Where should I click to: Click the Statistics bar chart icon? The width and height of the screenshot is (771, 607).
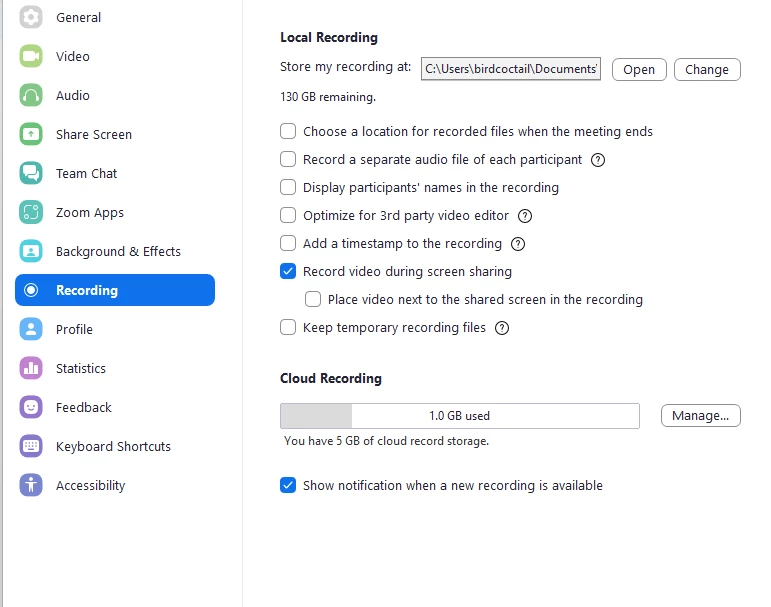pos(31,368)
